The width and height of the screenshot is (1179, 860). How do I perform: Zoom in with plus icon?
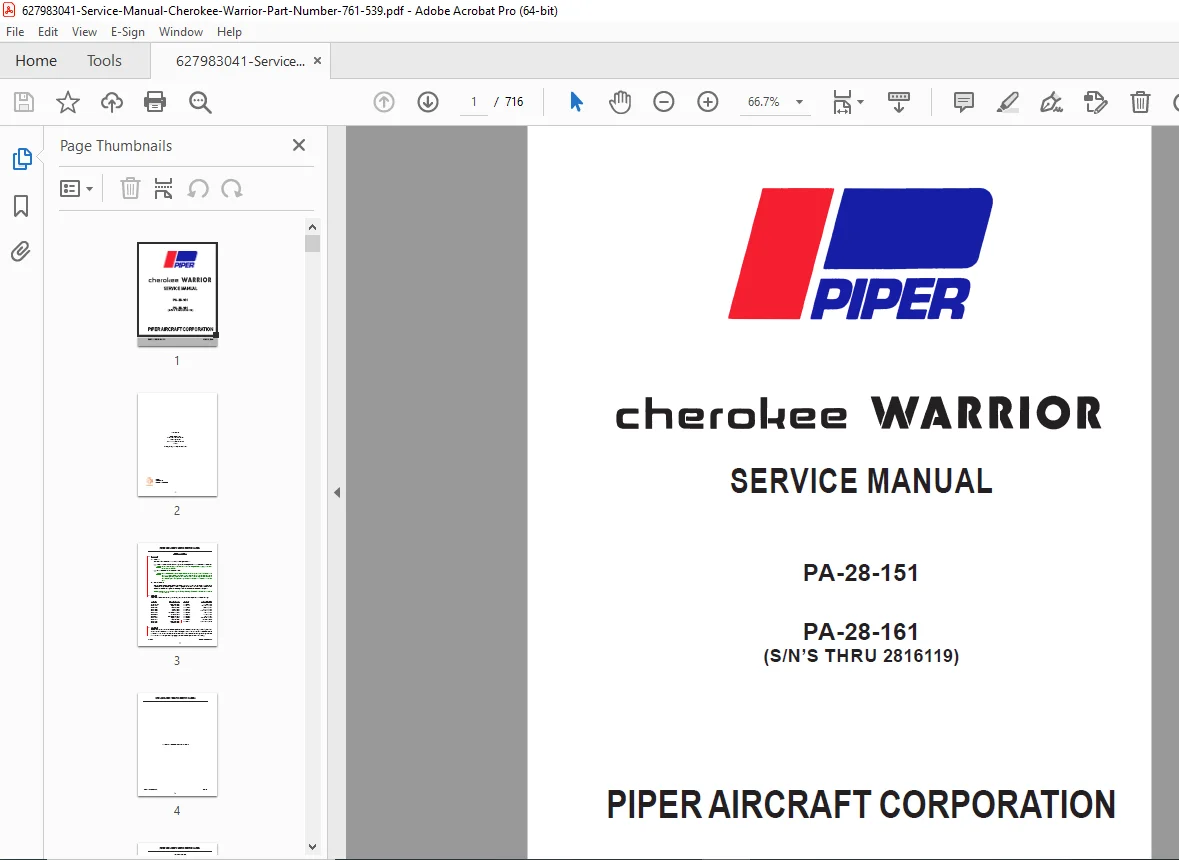click(708, 102)
